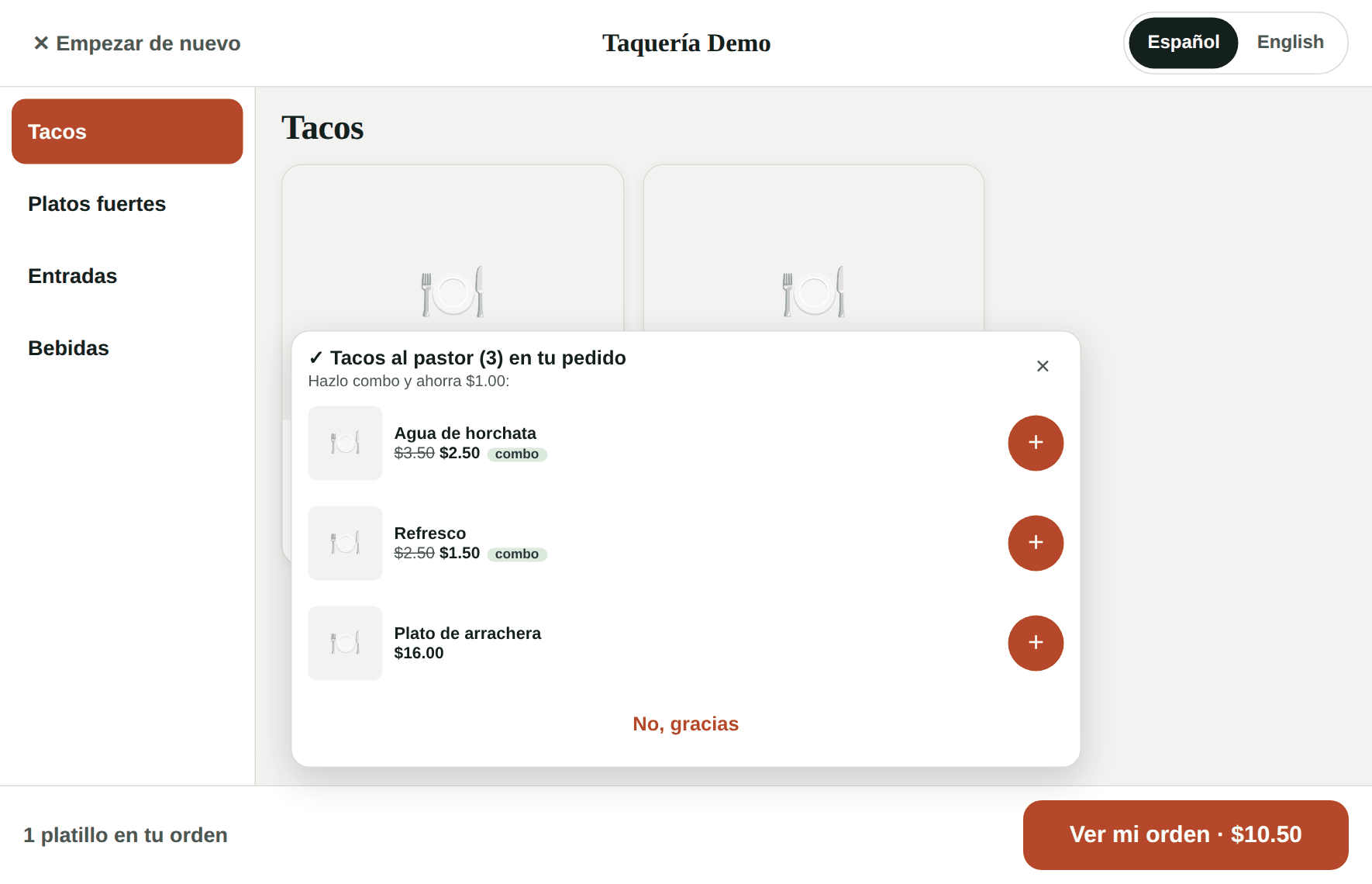The image size is (1372, 884).
Task: Dismiss the combo suggestion popup X
Action: 1043,366
